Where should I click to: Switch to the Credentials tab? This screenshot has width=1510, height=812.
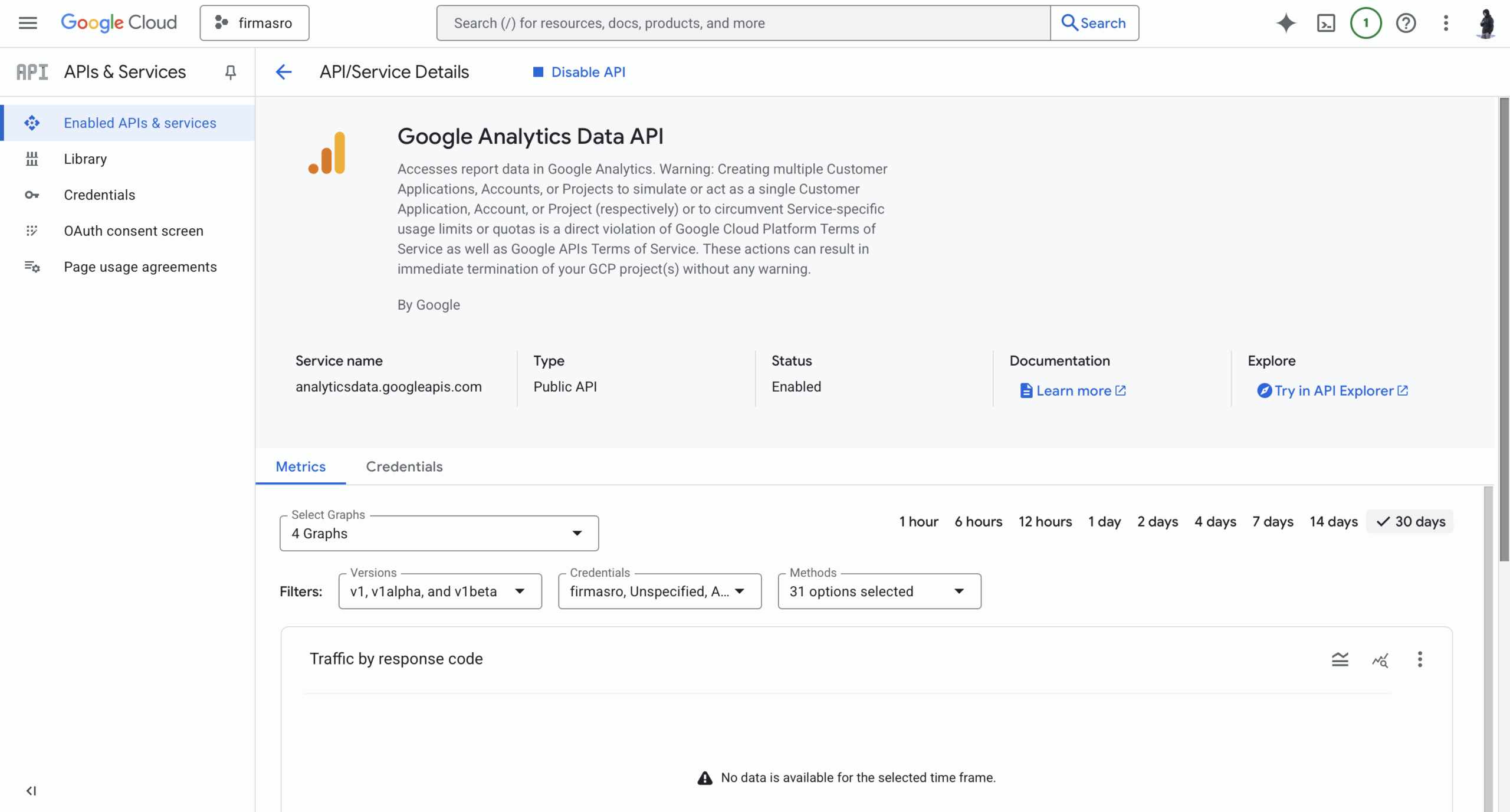pos(404,466)
